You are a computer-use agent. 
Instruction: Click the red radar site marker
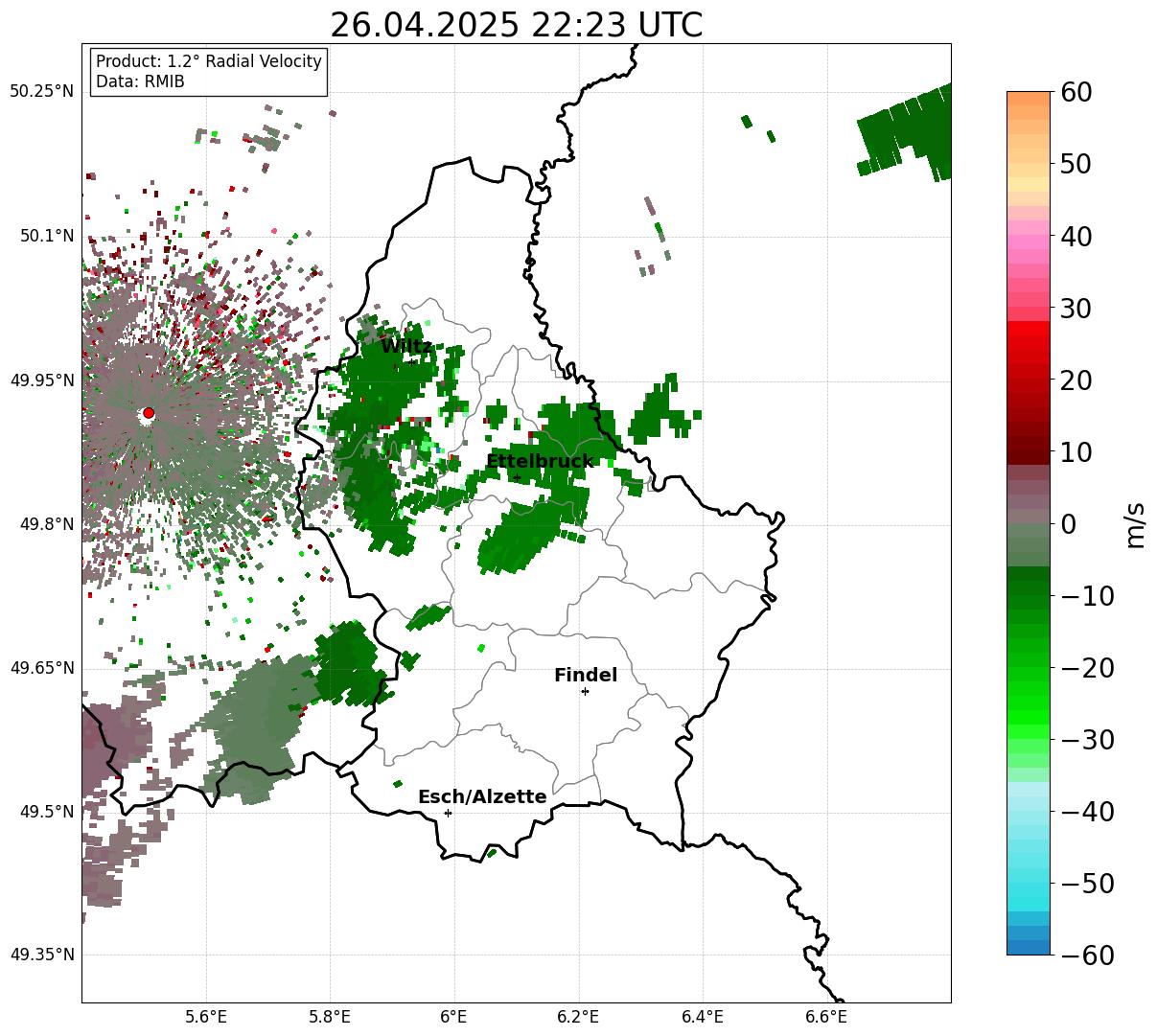click(x=148, y=413)
